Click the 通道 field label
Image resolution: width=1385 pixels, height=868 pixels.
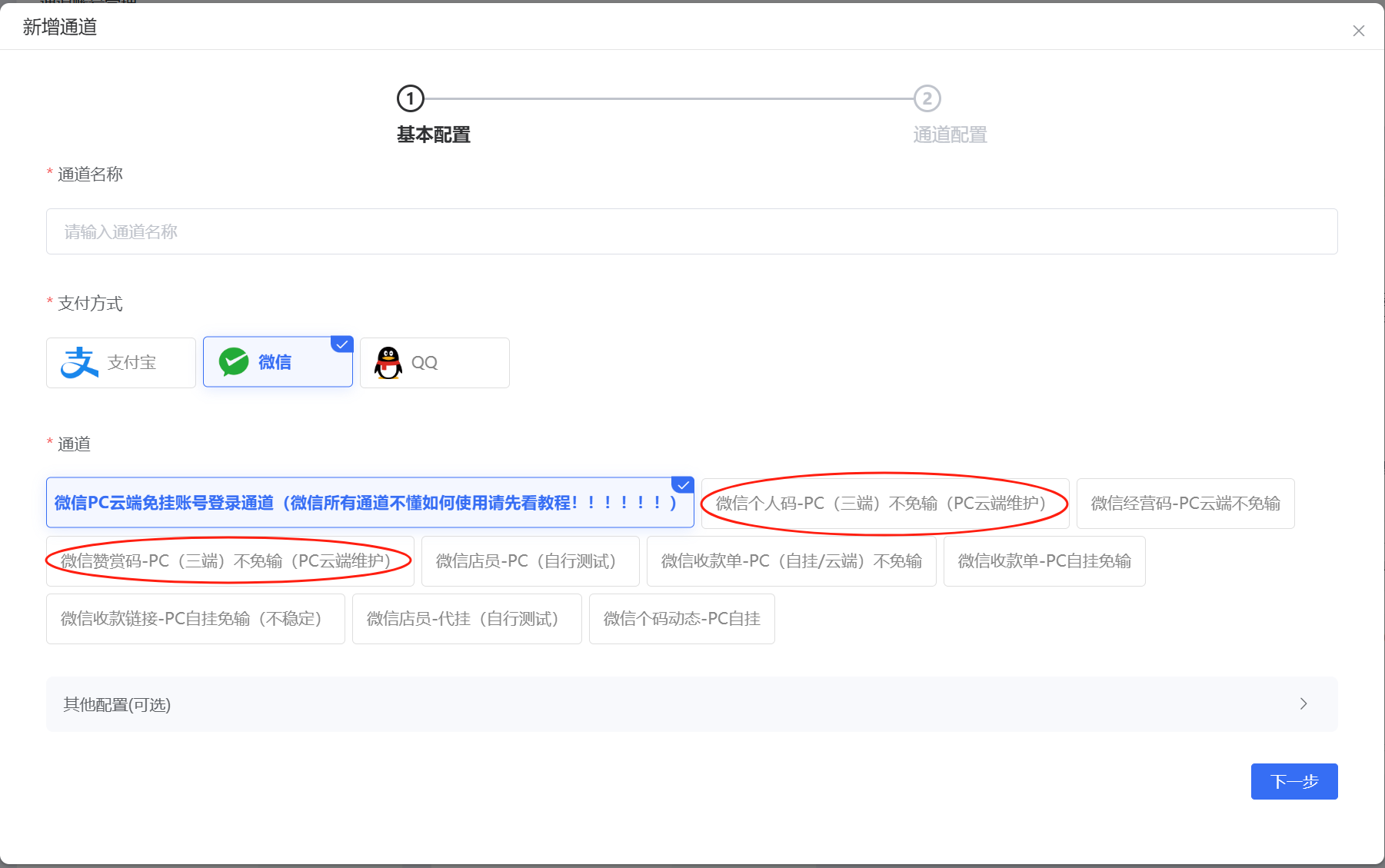(x=74, y=444)
